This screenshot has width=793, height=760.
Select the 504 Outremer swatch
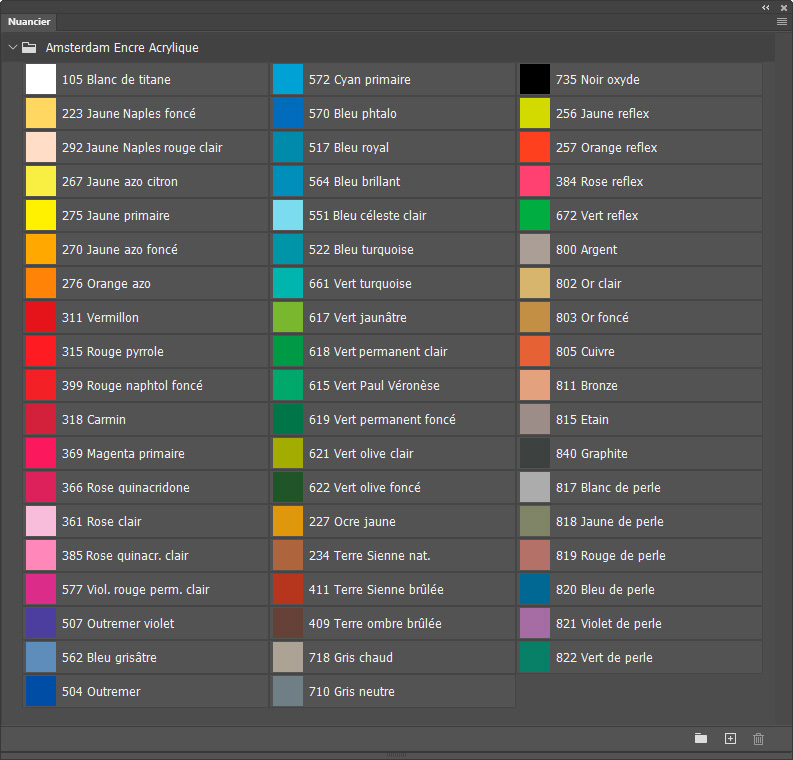coord(41,691)
